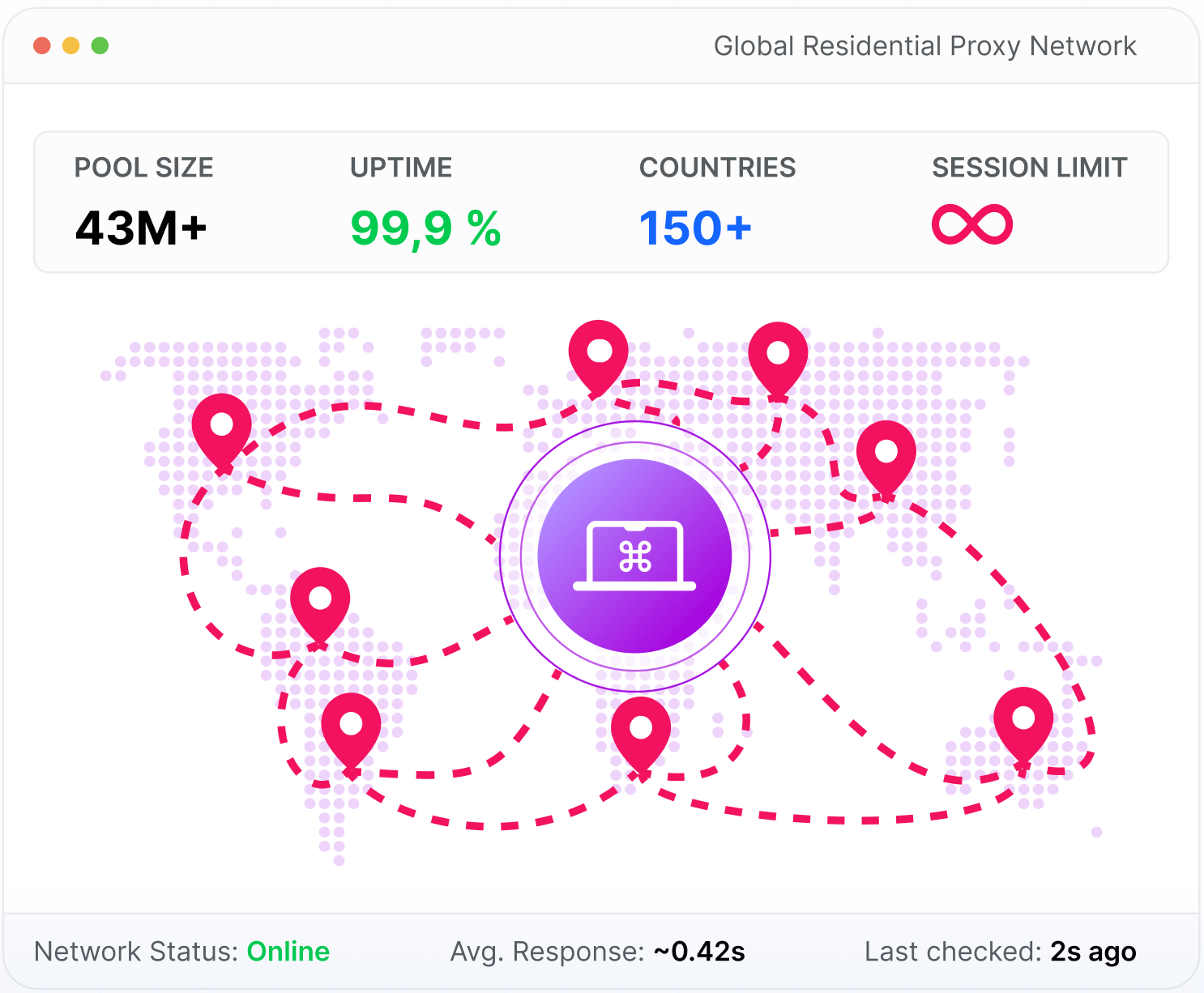Click the "Avg. Response:" label
The image size is (1204, 993).
click(548, 951)
